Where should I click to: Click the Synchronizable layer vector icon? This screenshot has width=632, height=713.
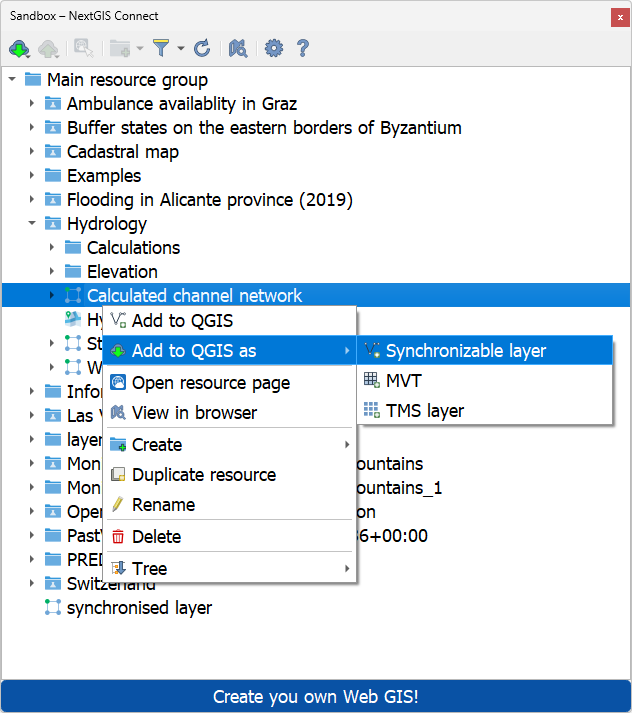pos(372,350)
